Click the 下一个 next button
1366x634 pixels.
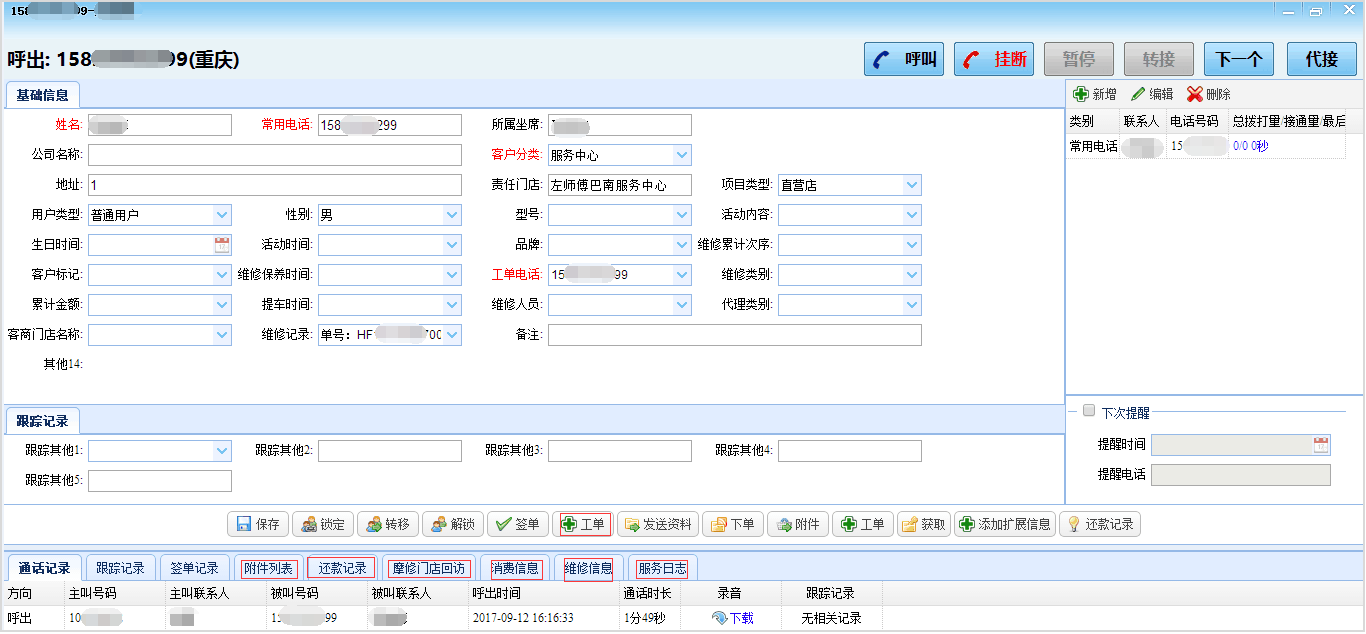tap(1238, 59)
